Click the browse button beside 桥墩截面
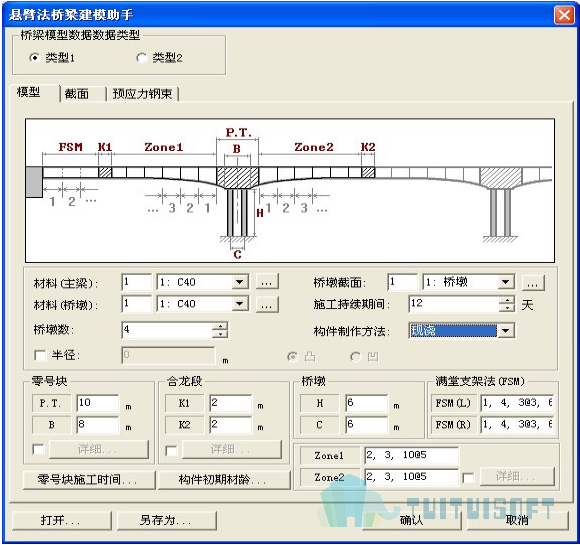The width and height of the screenshot is (580, 545). pos(533,283)
